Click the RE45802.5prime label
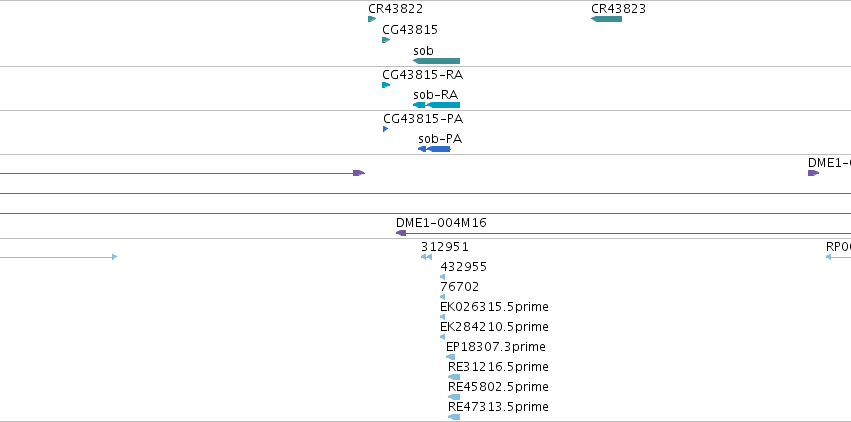Viewport: 851px width, 422px height. 498,387
